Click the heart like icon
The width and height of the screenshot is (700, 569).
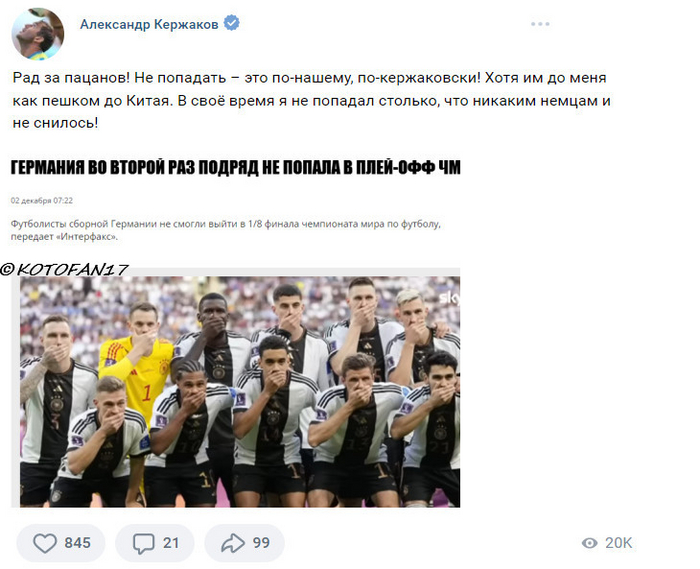coord(45,543)
